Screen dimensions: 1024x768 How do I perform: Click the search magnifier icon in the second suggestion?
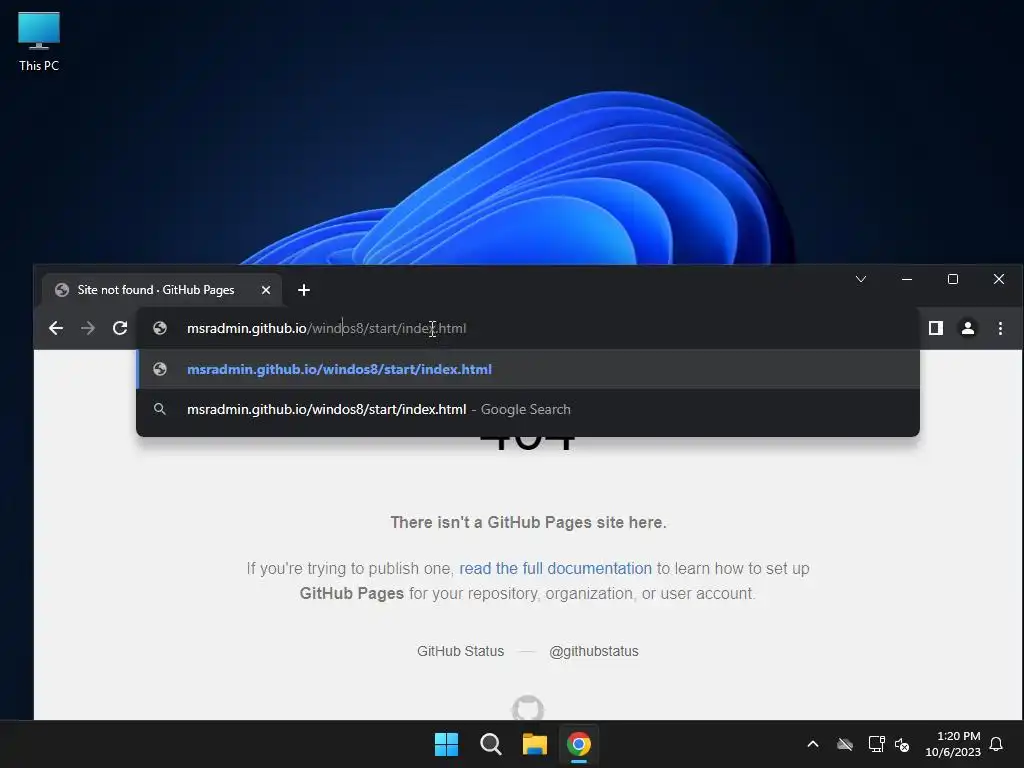[160, 409]
